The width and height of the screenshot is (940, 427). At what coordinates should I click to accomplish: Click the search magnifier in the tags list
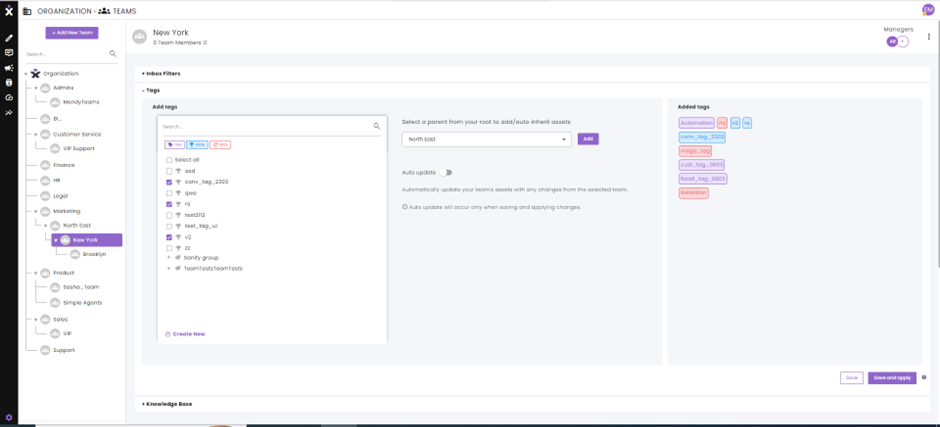click(x=376, y=127)
